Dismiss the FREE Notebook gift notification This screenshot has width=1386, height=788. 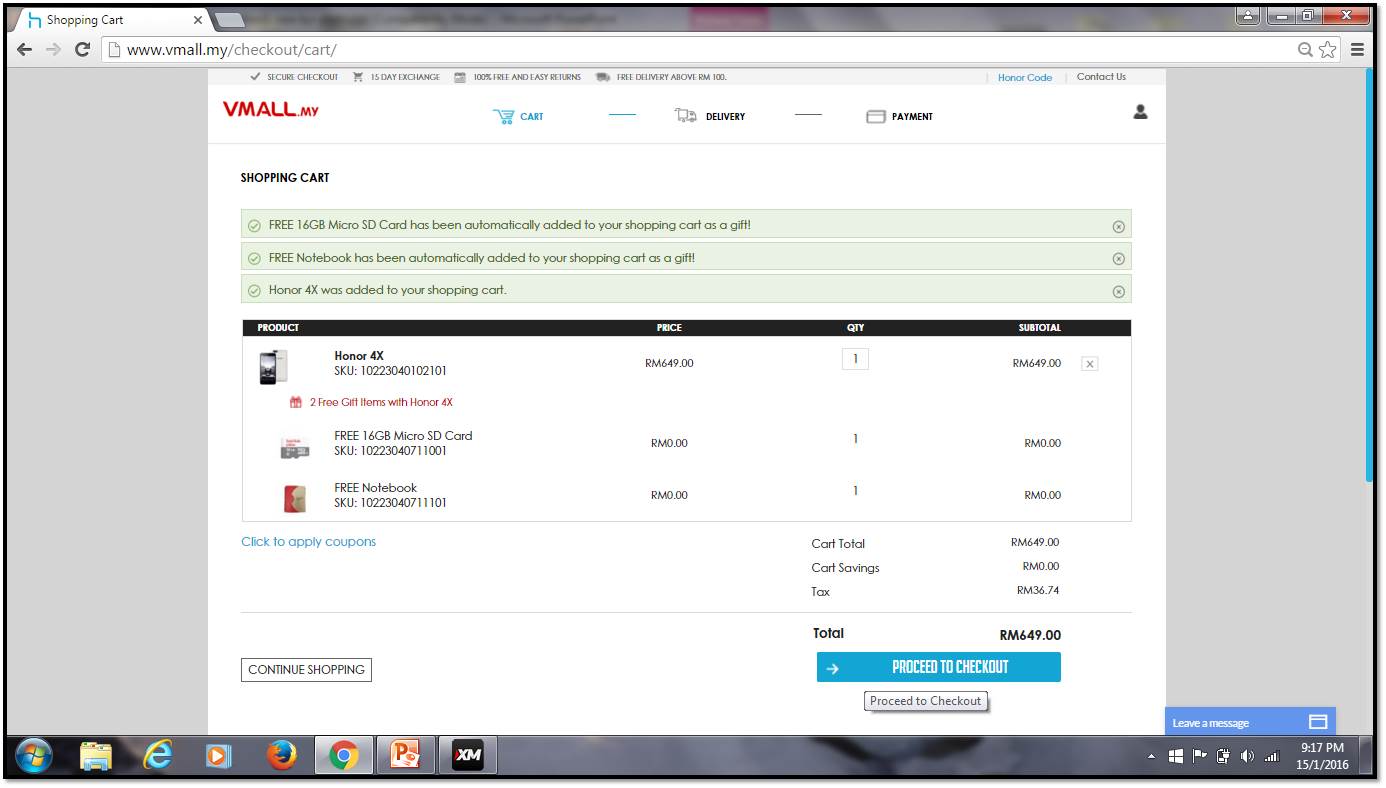[x=1118, y=259]
